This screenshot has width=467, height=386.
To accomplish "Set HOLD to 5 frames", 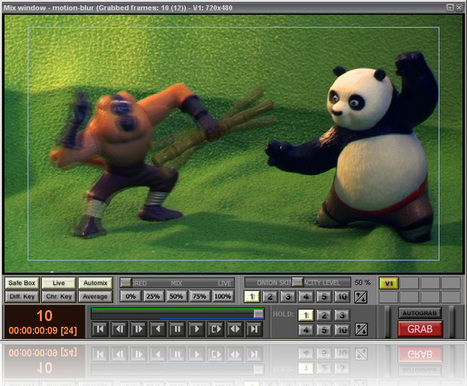I will (x=324, y=330).
